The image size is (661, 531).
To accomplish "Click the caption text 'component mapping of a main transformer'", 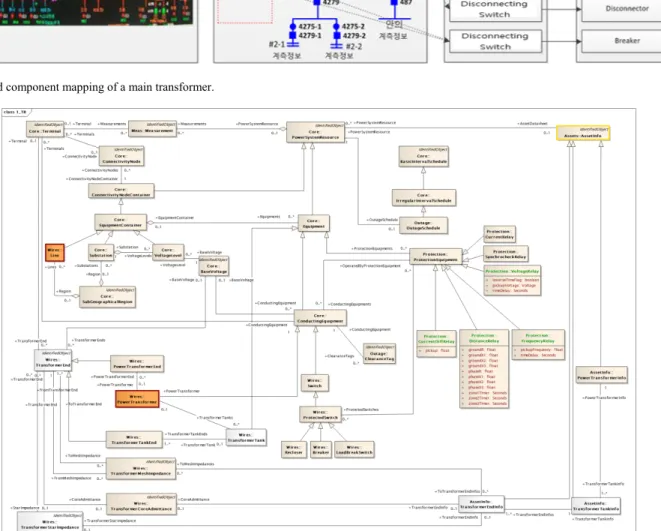I will click(x=110, y=87).
